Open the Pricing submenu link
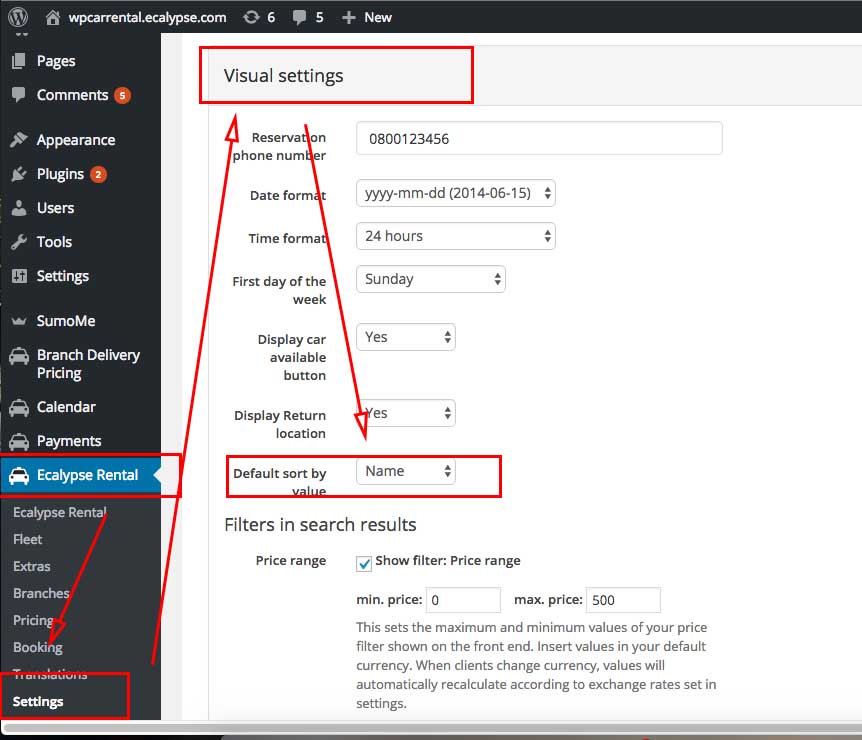This screenshot has height=740, width=862. (x=33, y=620)
